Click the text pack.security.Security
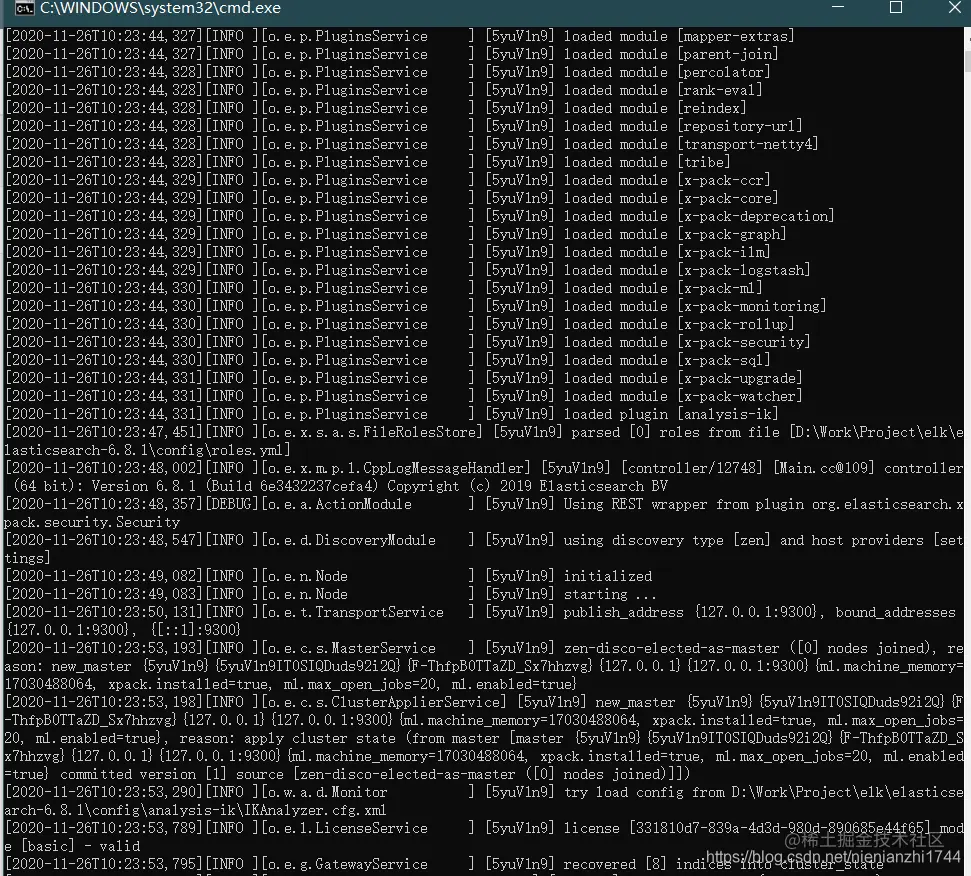The width and height of the screenshot is (971, 876). 92,522
